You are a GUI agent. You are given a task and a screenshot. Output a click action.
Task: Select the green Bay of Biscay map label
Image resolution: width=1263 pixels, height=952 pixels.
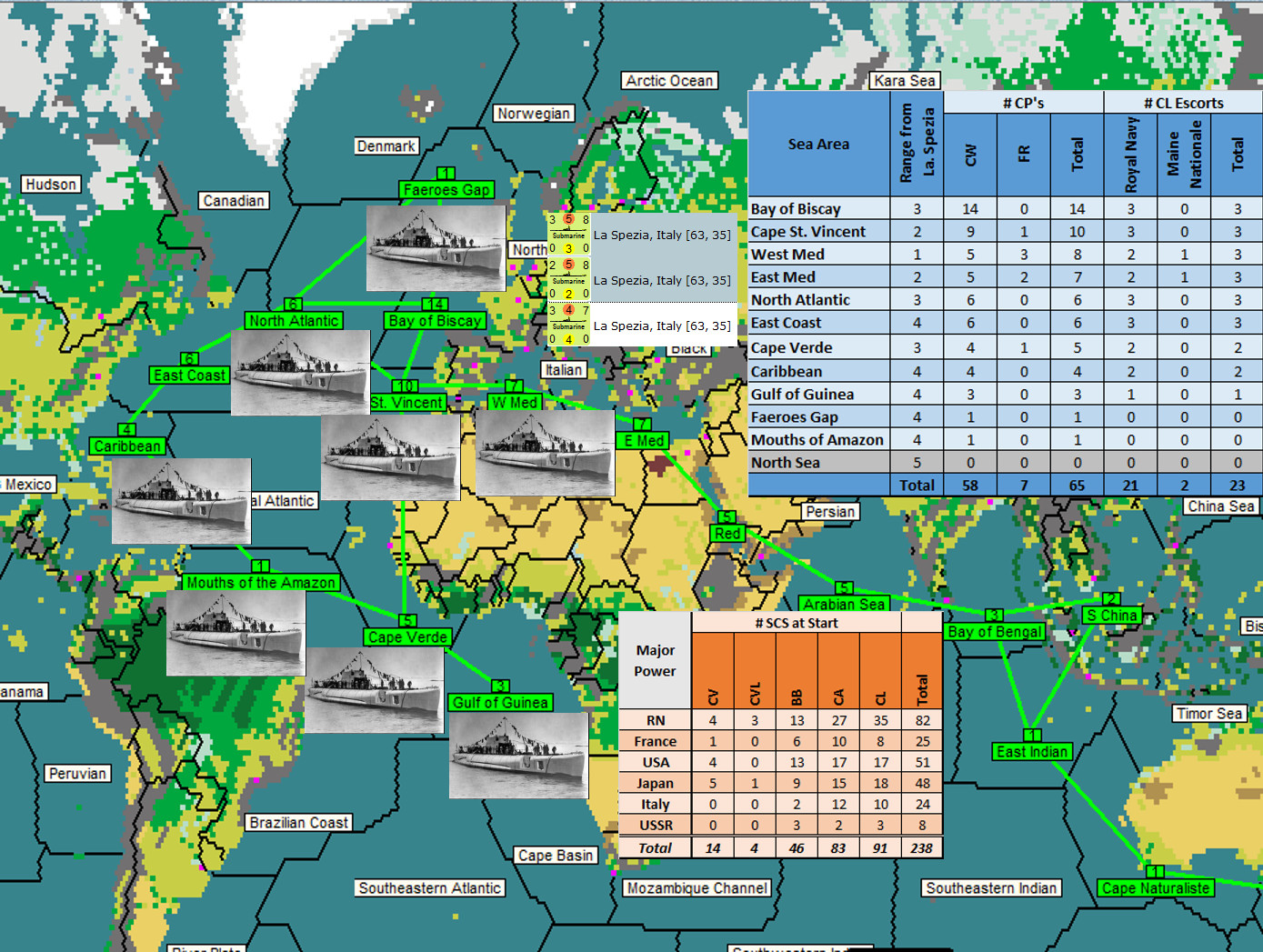click(435, 321)
